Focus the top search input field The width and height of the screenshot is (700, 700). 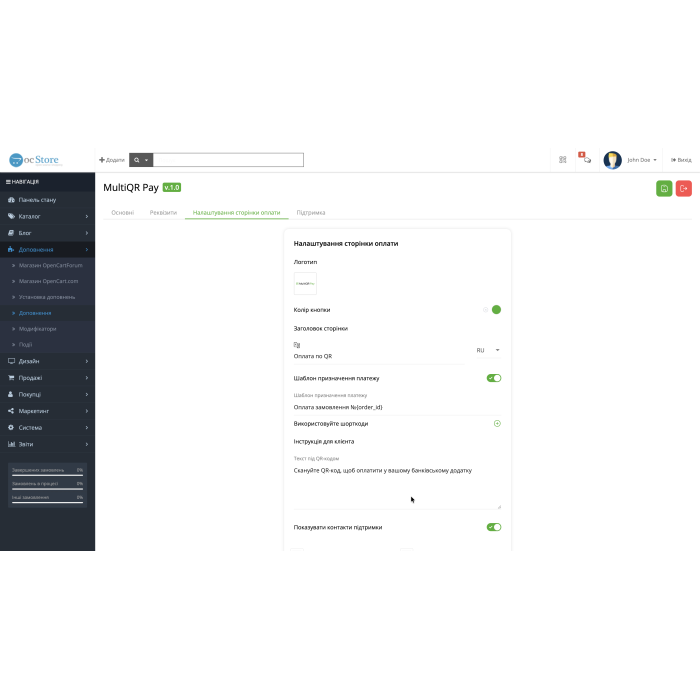228,160
